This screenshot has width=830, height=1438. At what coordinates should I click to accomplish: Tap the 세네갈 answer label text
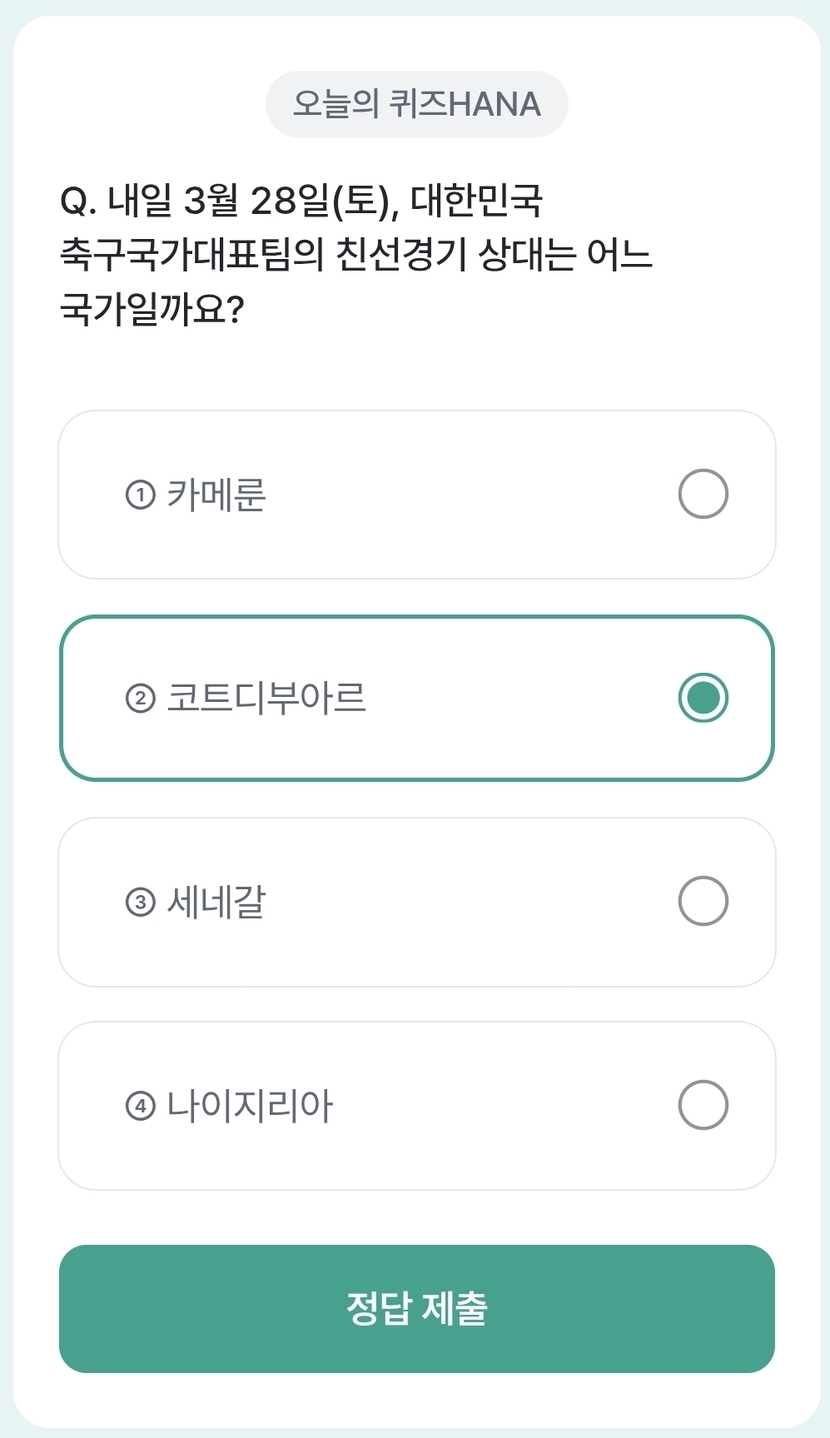pos(216,902)
